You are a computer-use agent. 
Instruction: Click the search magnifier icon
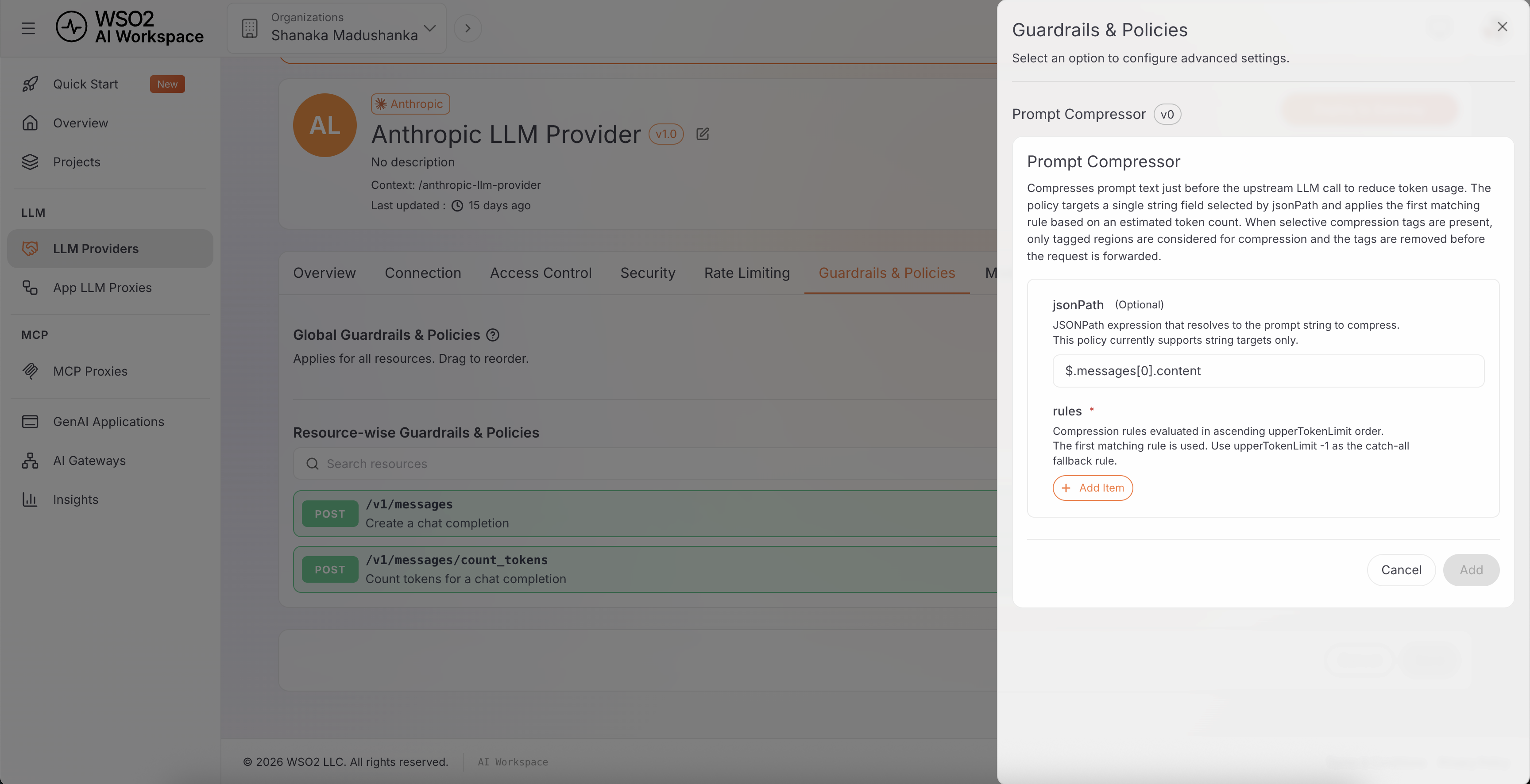(313, 464)
